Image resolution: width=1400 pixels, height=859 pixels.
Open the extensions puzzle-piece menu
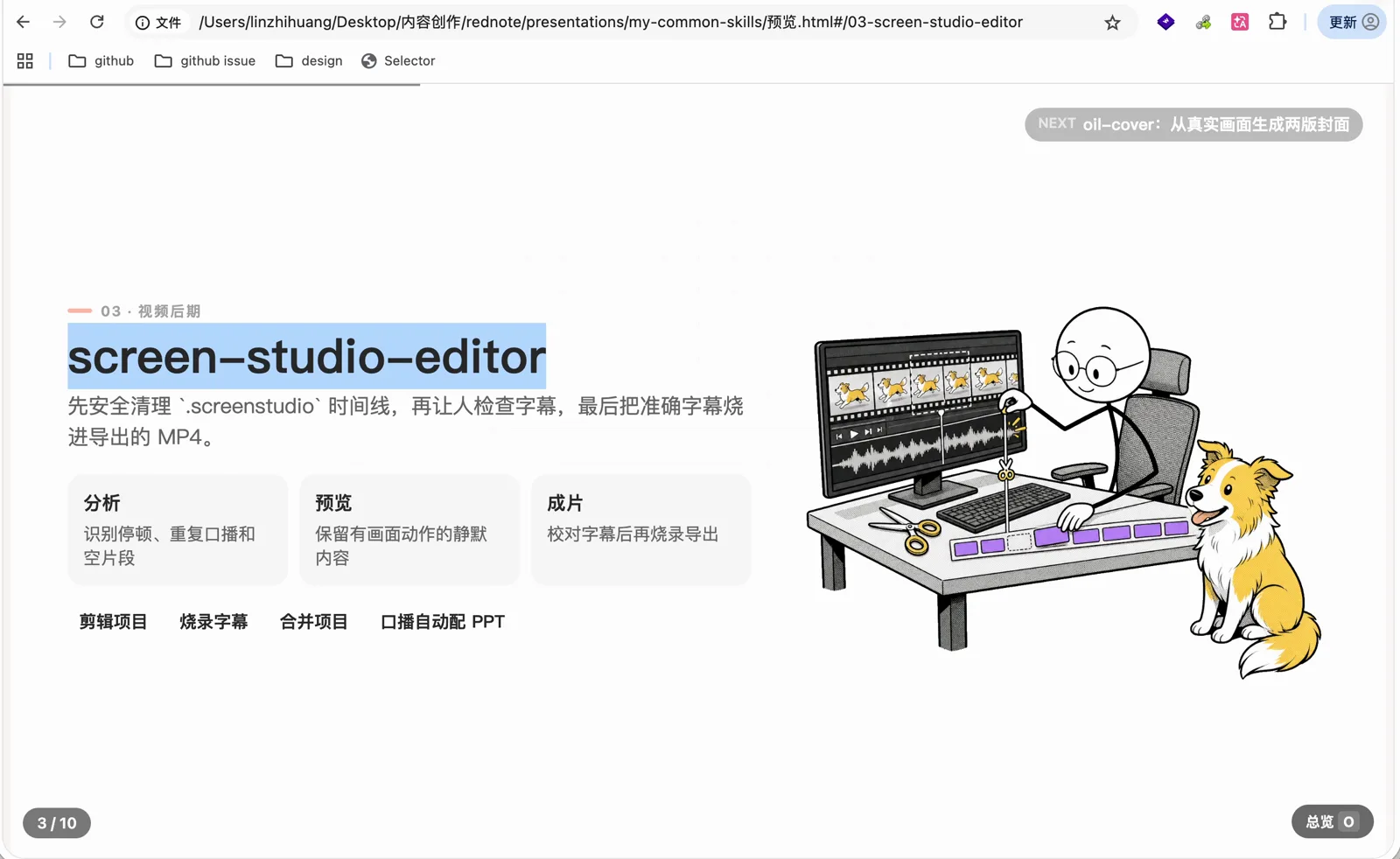pyautogui.click(x=1277, y=22)
